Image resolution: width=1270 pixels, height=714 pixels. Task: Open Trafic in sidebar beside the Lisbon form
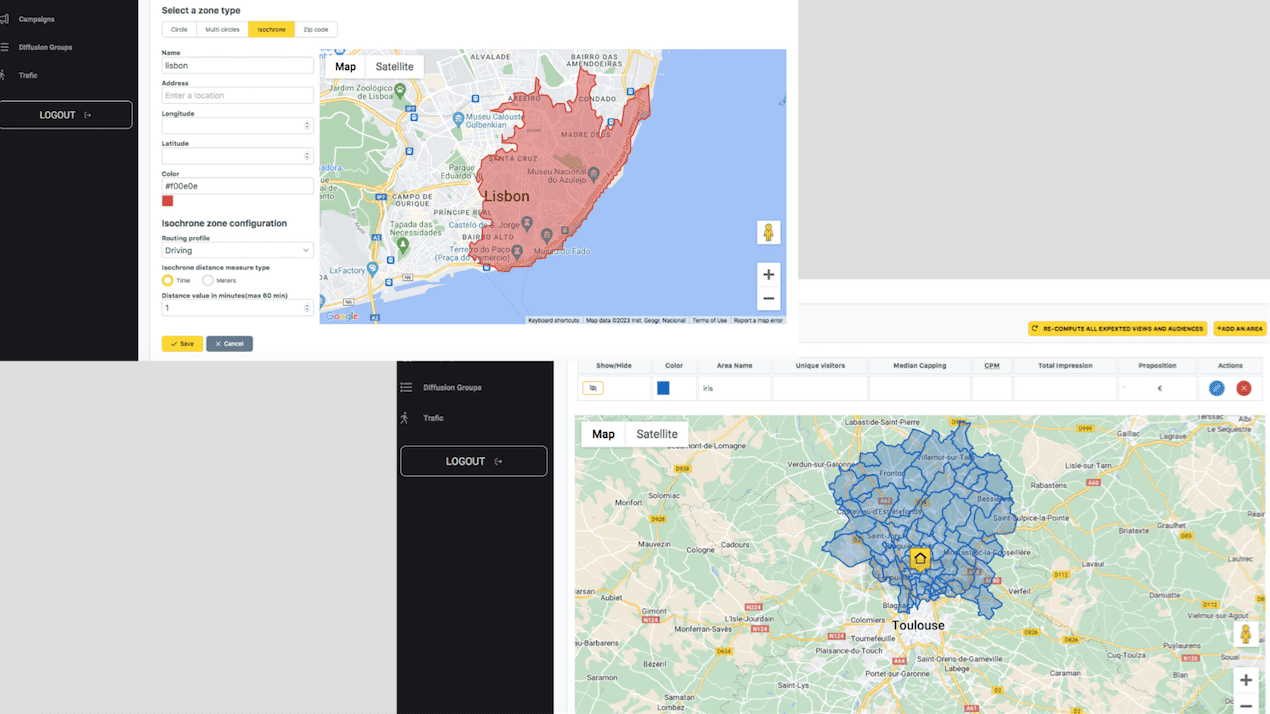[x=28, y=75]
